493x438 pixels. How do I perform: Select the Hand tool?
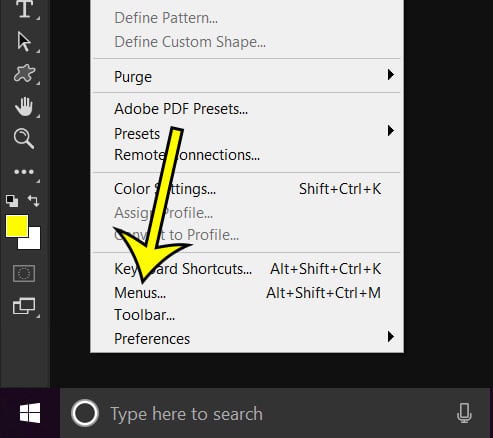[x=24, y=106]
